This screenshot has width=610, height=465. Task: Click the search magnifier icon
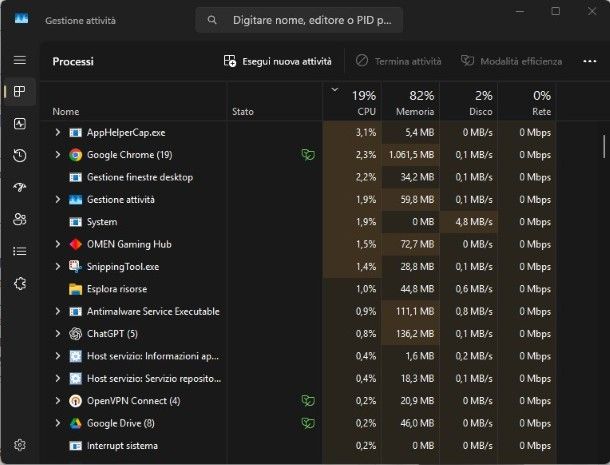[212, 20]
